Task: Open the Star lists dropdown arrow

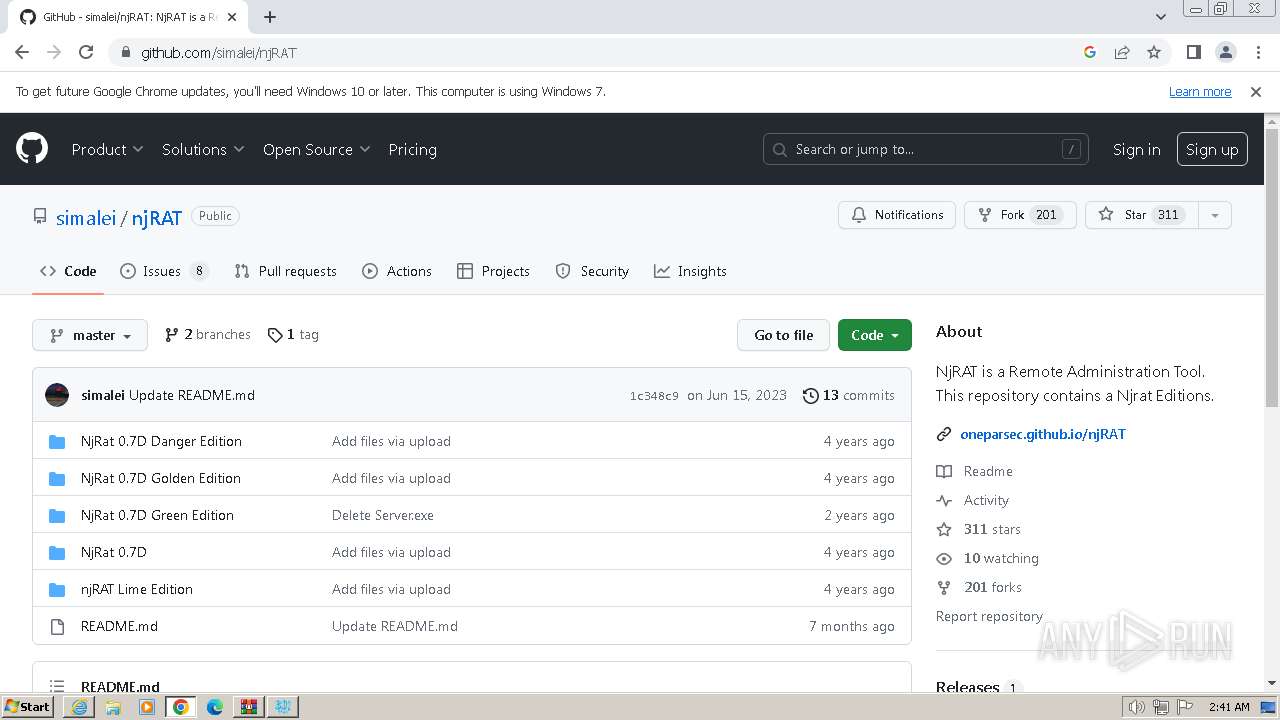Action: tap(1214, 215)
